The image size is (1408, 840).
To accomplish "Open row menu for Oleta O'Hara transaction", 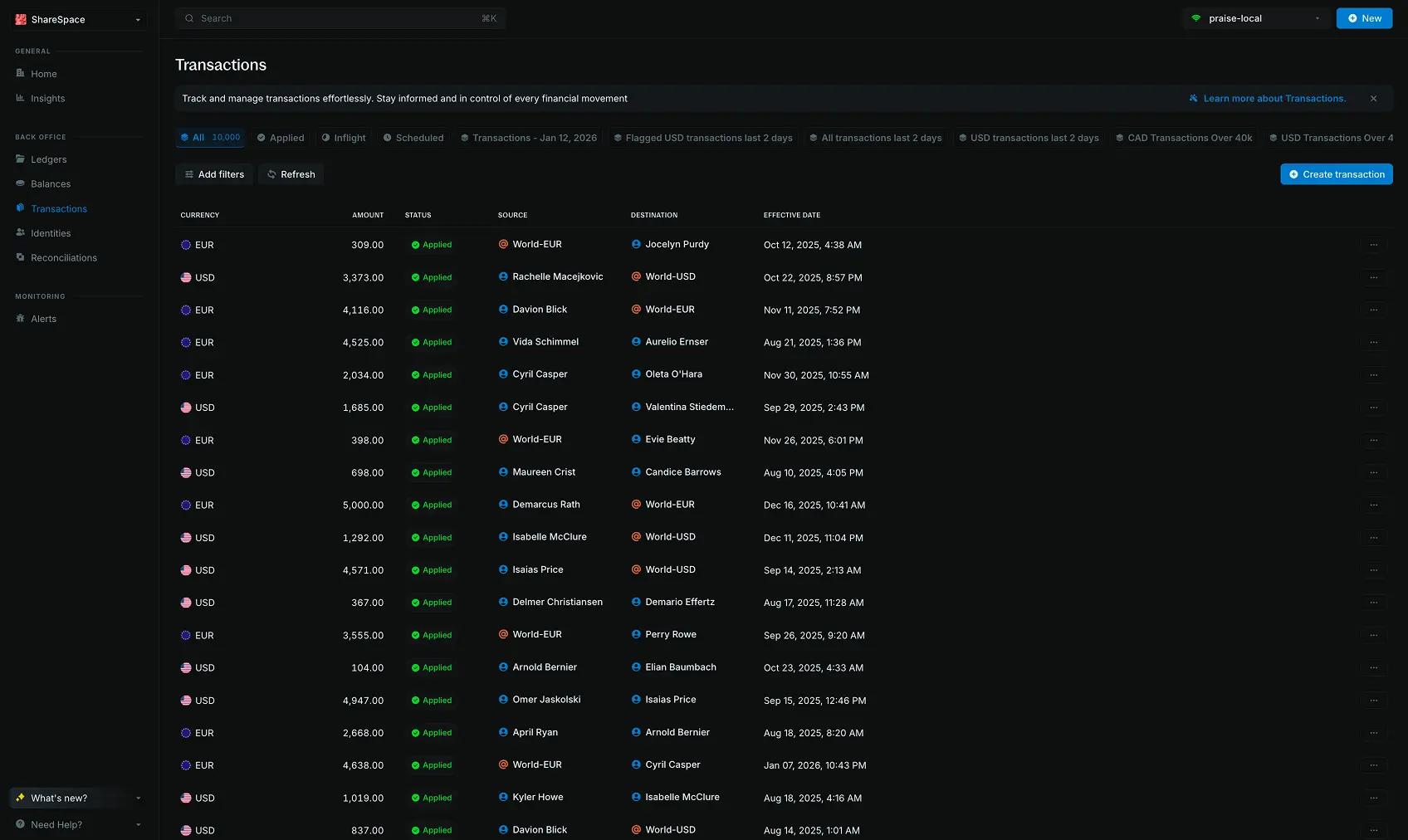I will (1373, 375).
